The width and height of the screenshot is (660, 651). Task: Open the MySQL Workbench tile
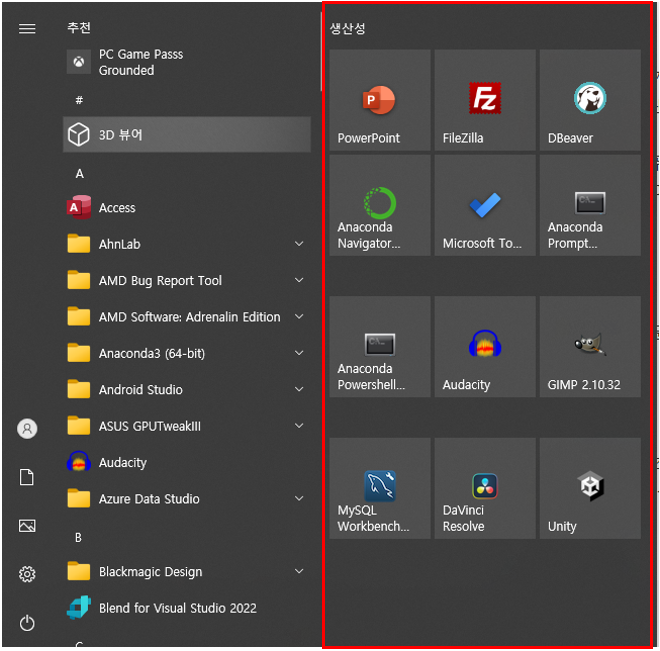(380, 488)
